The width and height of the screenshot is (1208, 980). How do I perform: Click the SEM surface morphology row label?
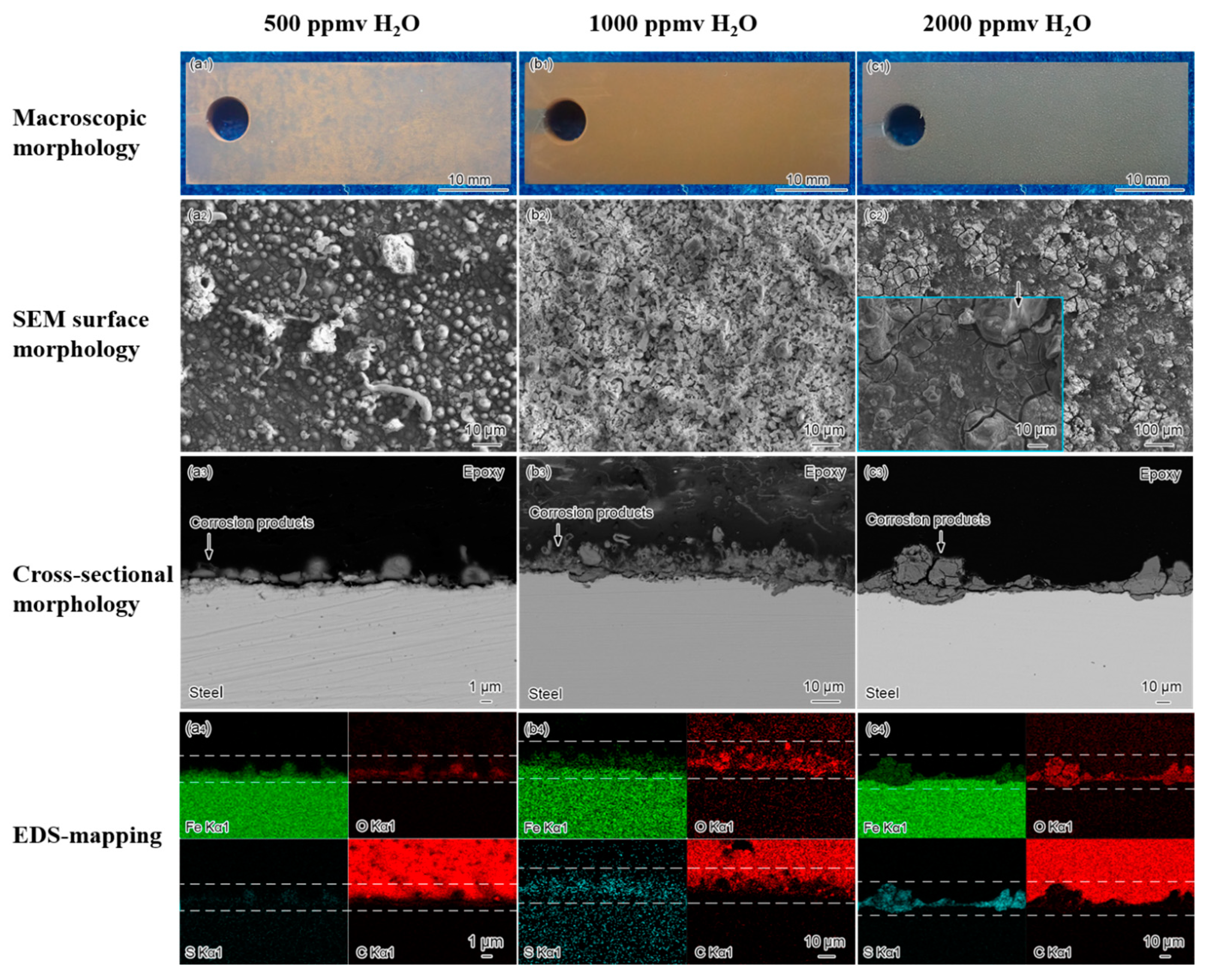[x=81, y=334]
